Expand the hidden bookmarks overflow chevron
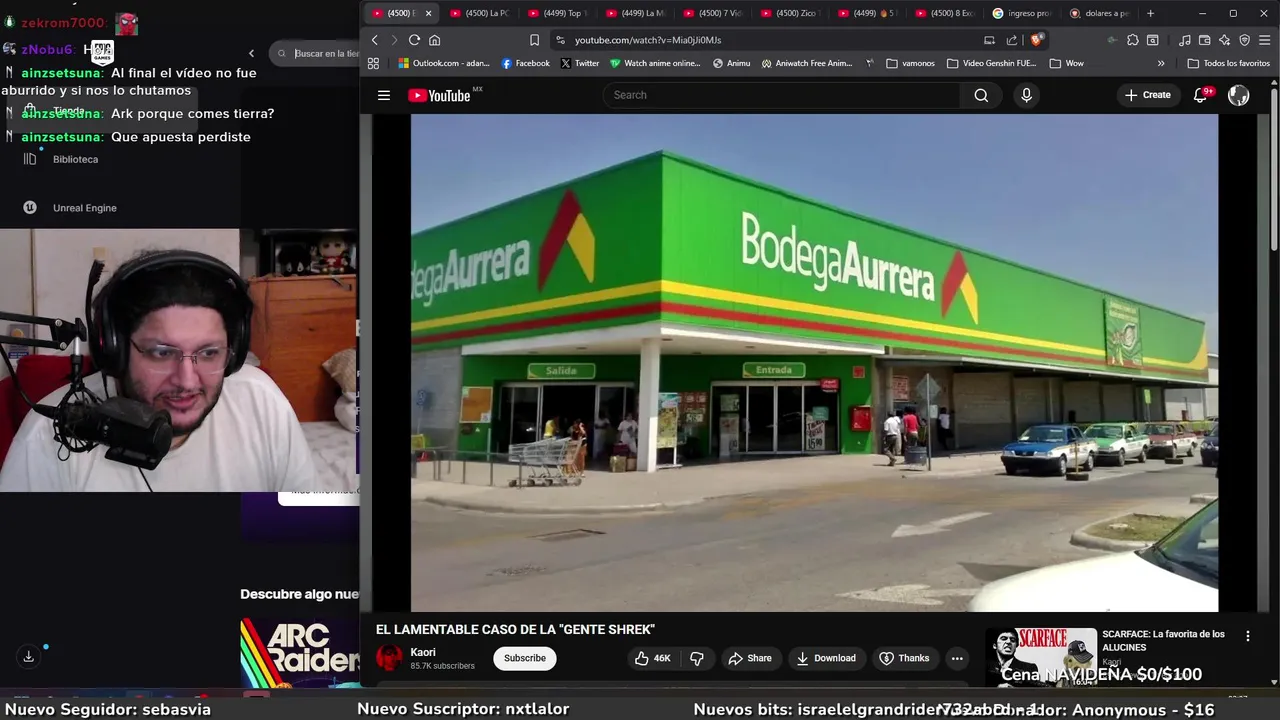The width and height of the screenshot is (1280, 720). (x=1161, y=63)
